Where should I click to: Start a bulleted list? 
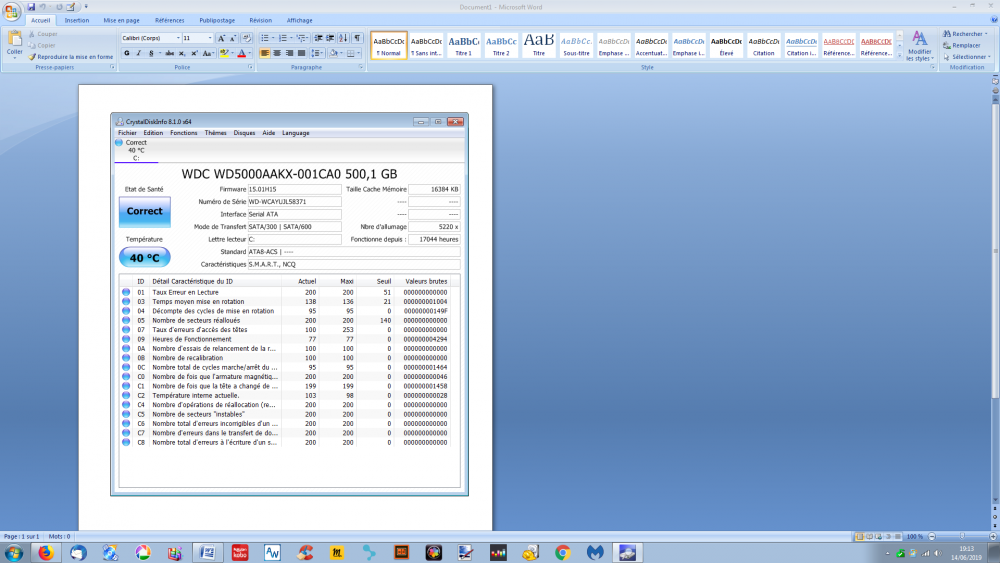pos(264,38)
